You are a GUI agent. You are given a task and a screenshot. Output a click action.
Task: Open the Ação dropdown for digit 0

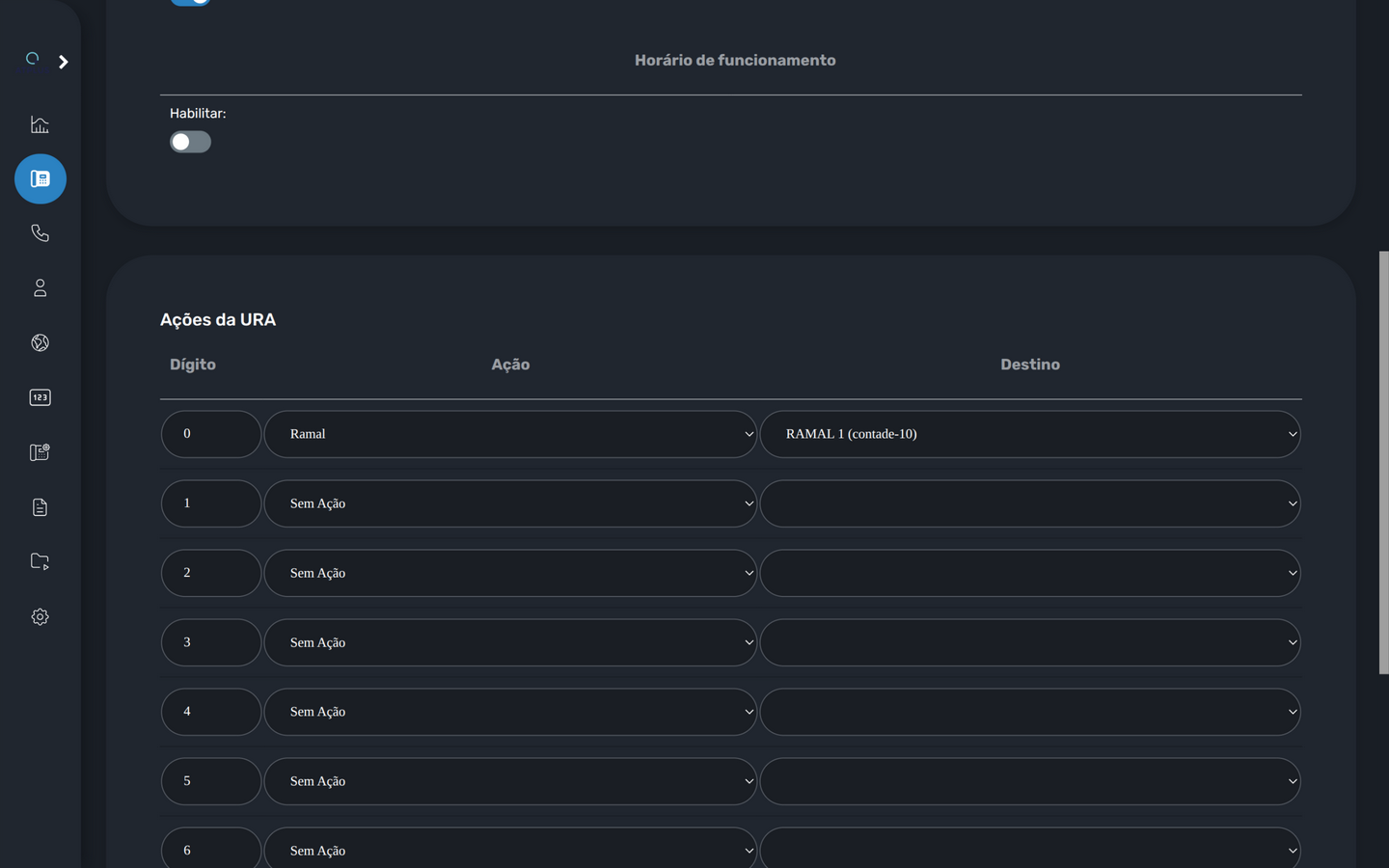(510, 434)
